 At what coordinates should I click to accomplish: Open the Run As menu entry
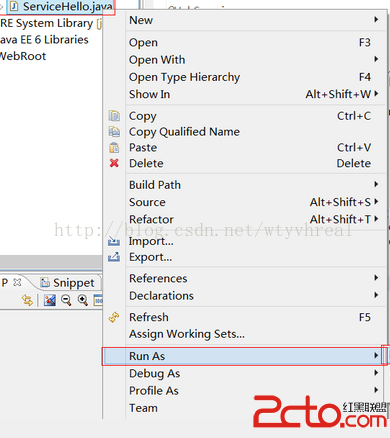click(x=244, y=356)
